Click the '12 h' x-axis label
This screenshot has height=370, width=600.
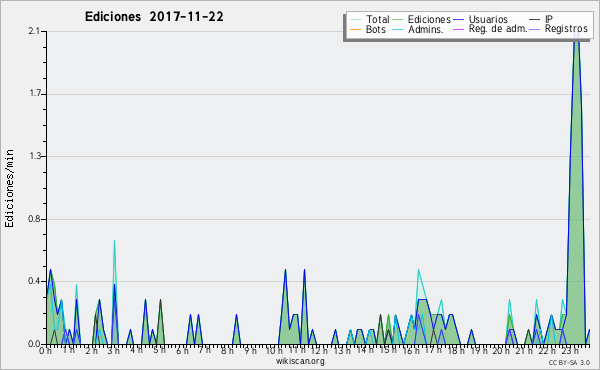pos(319,350)
